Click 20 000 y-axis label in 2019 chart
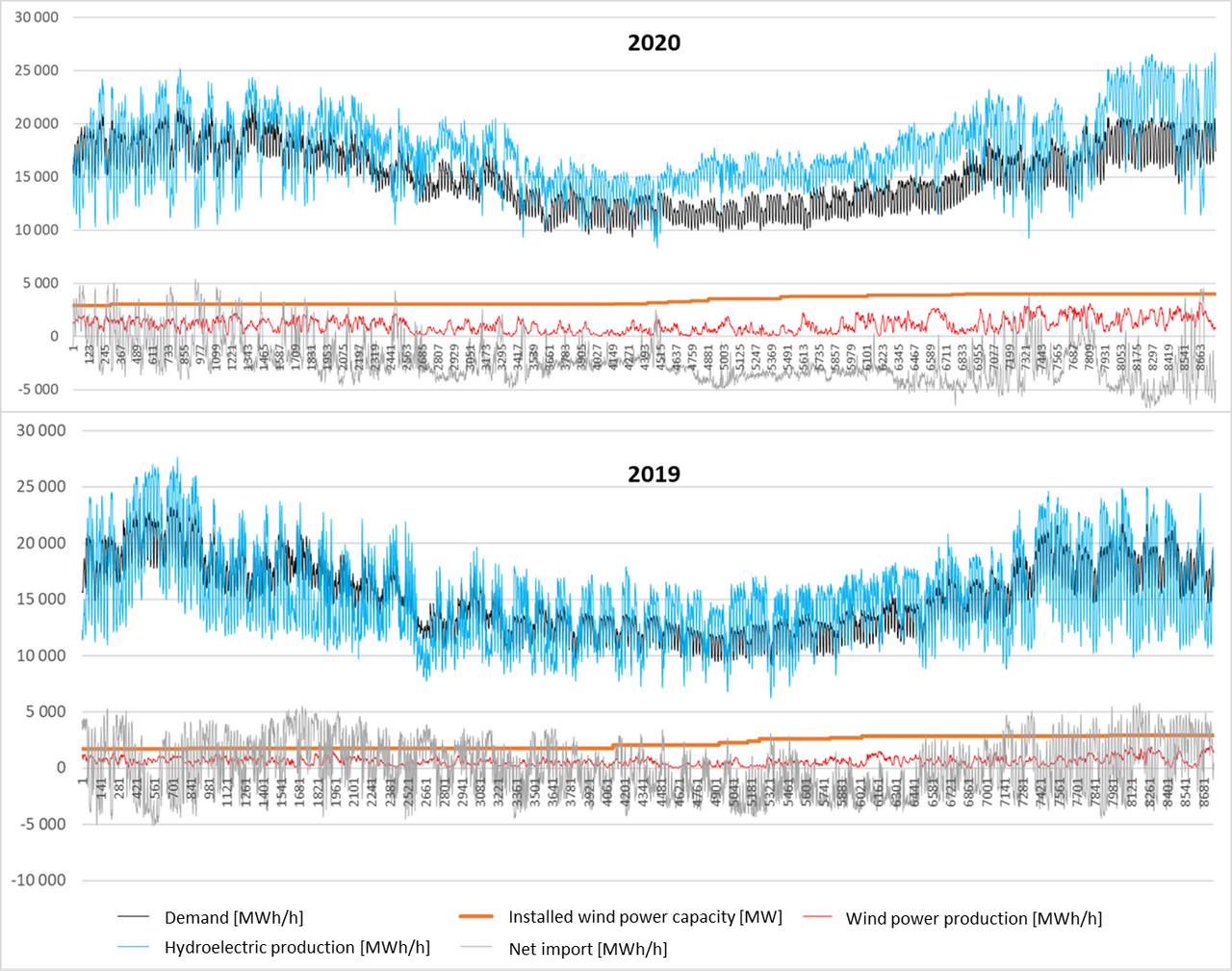The image size is (1232, 972). [x=41, y=543]
